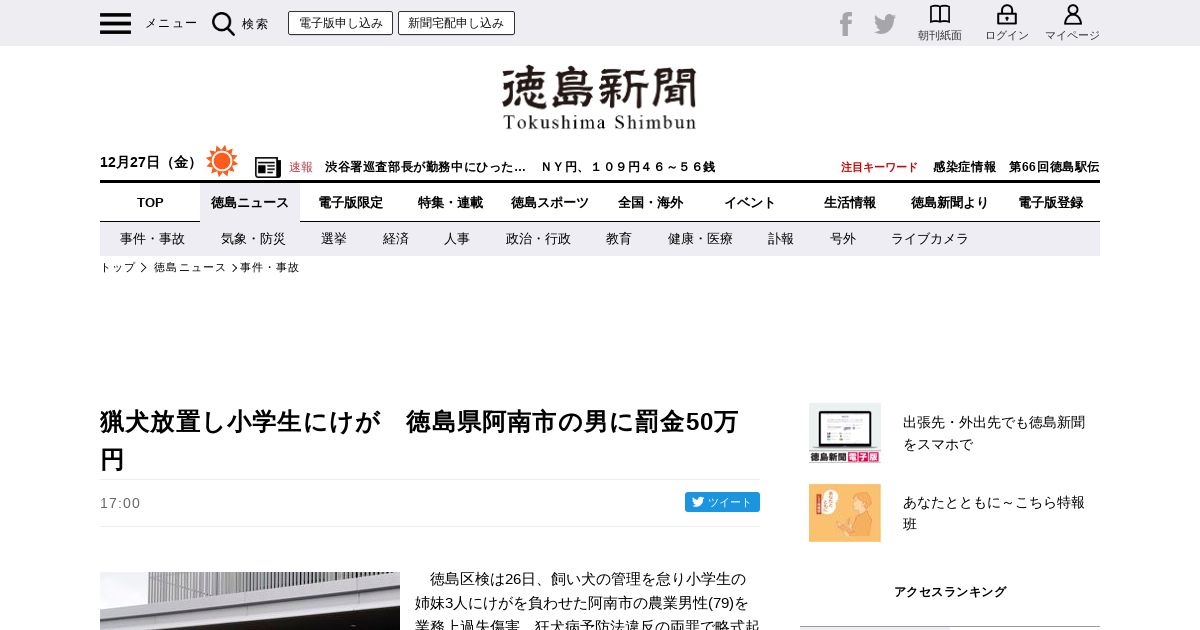The image size is (1200, 630).
Task: Select the TOP navigation tab
Action: pyautogui.click(x=150, y=202)
